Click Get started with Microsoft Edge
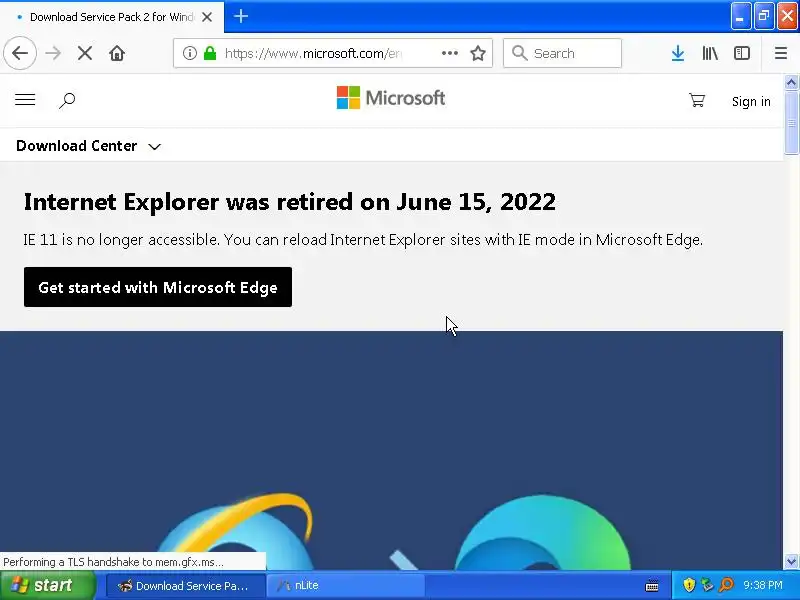 (x=158, y=287)
